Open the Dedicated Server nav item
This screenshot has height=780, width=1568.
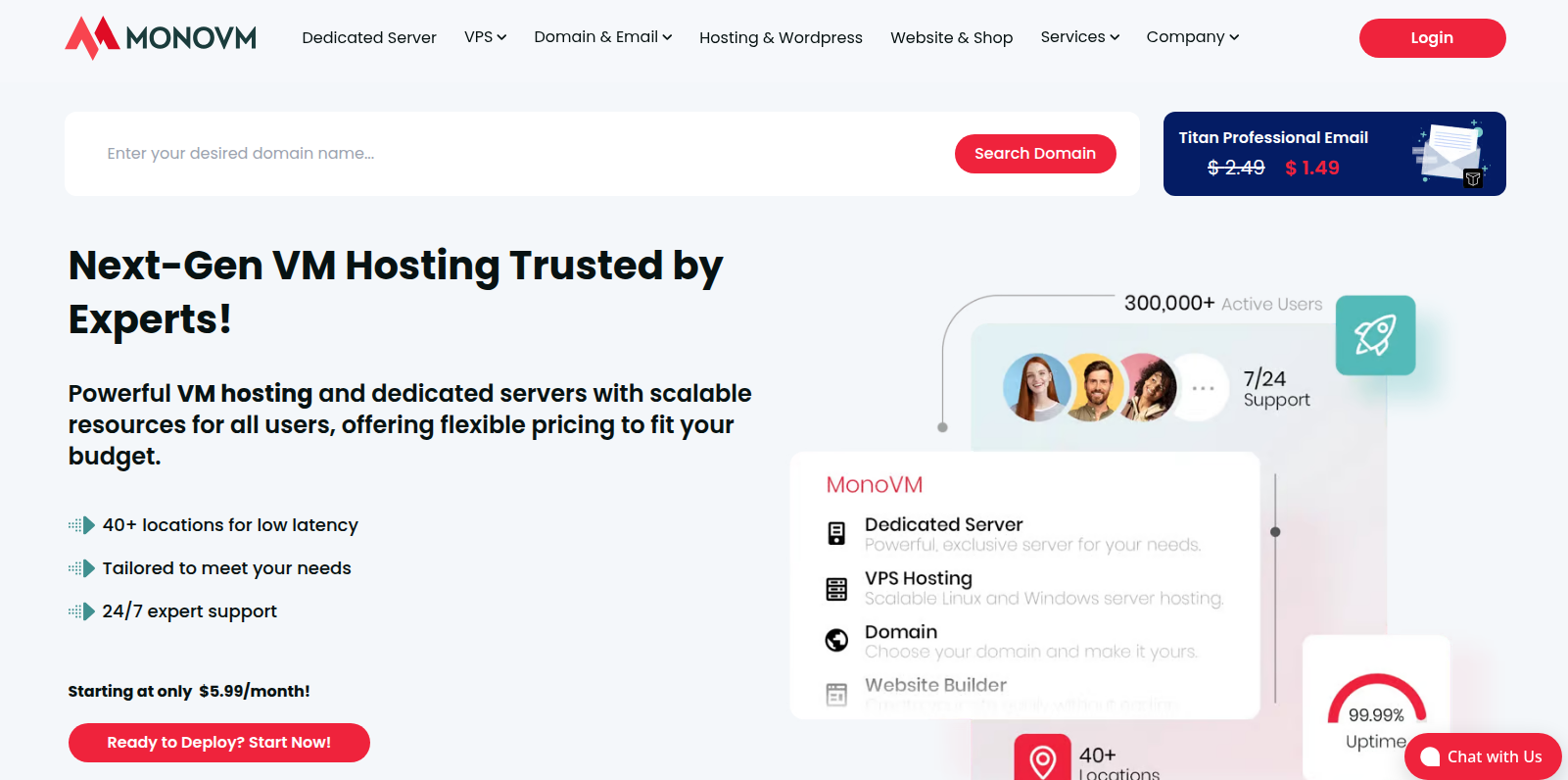(369, 38)
